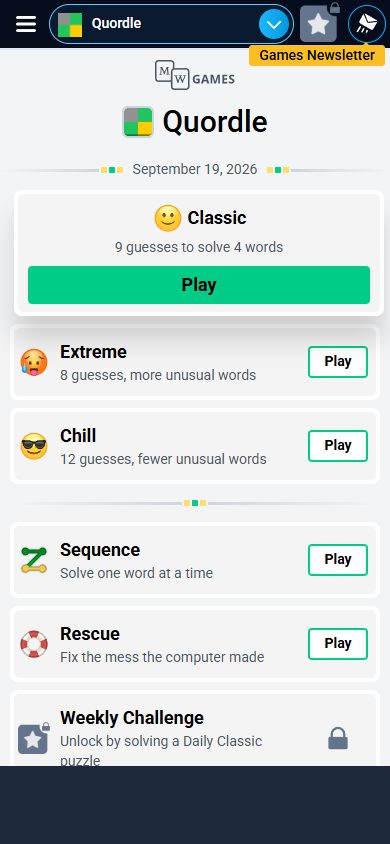Image resolution: width=390 pixels, height=844 pixels.
Task: Play the Classic mode
Action: pyautogui.click(x=199, y=285)
